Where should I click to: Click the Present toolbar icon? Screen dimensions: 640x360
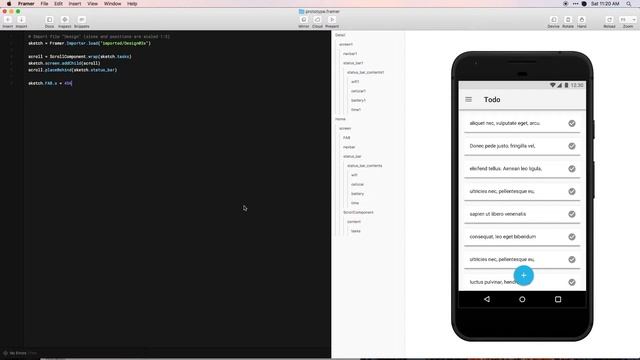[332, 20]
